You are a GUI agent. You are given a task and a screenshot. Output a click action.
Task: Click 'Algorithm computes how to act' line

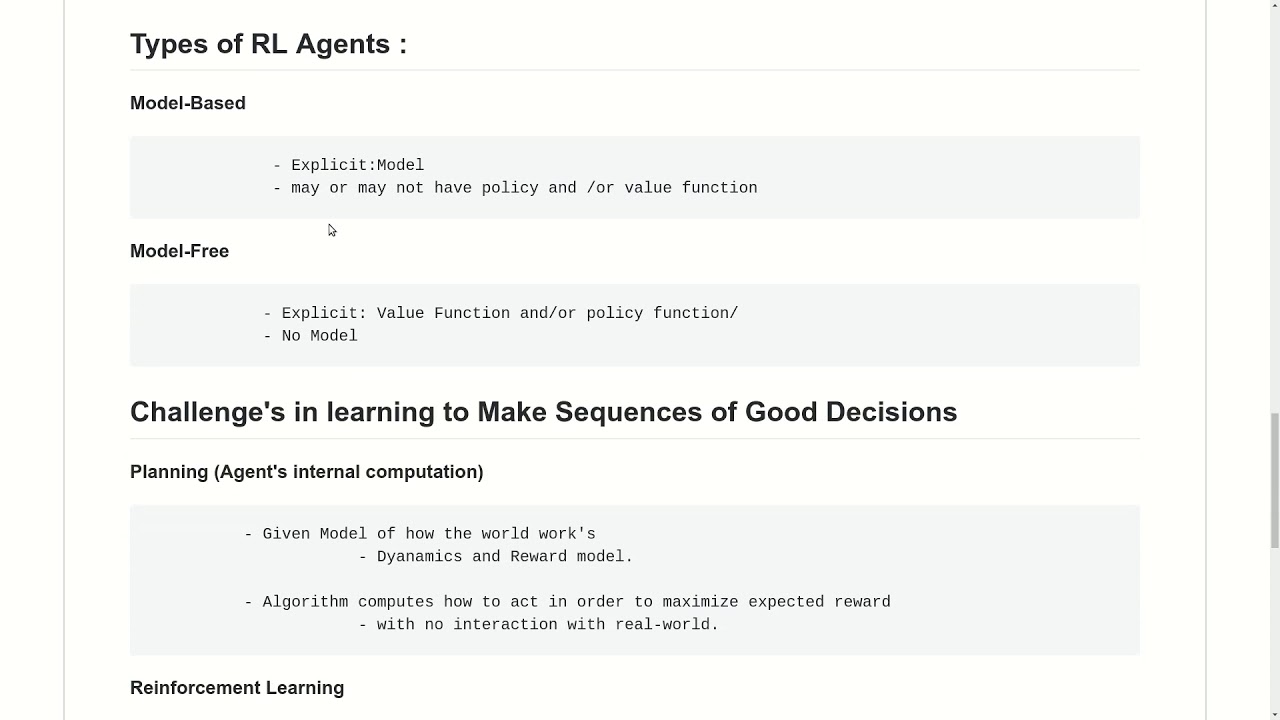click(567, 602)
